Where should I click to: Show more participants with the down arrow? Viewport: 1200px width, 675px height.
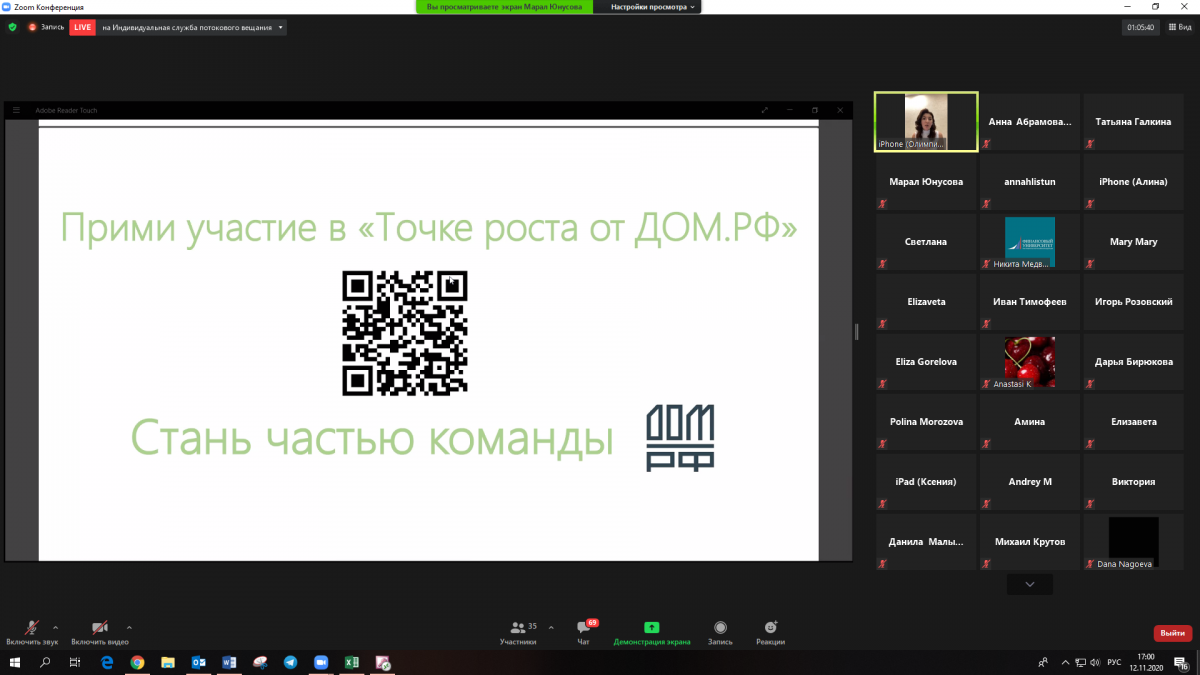pos(1030,584)
